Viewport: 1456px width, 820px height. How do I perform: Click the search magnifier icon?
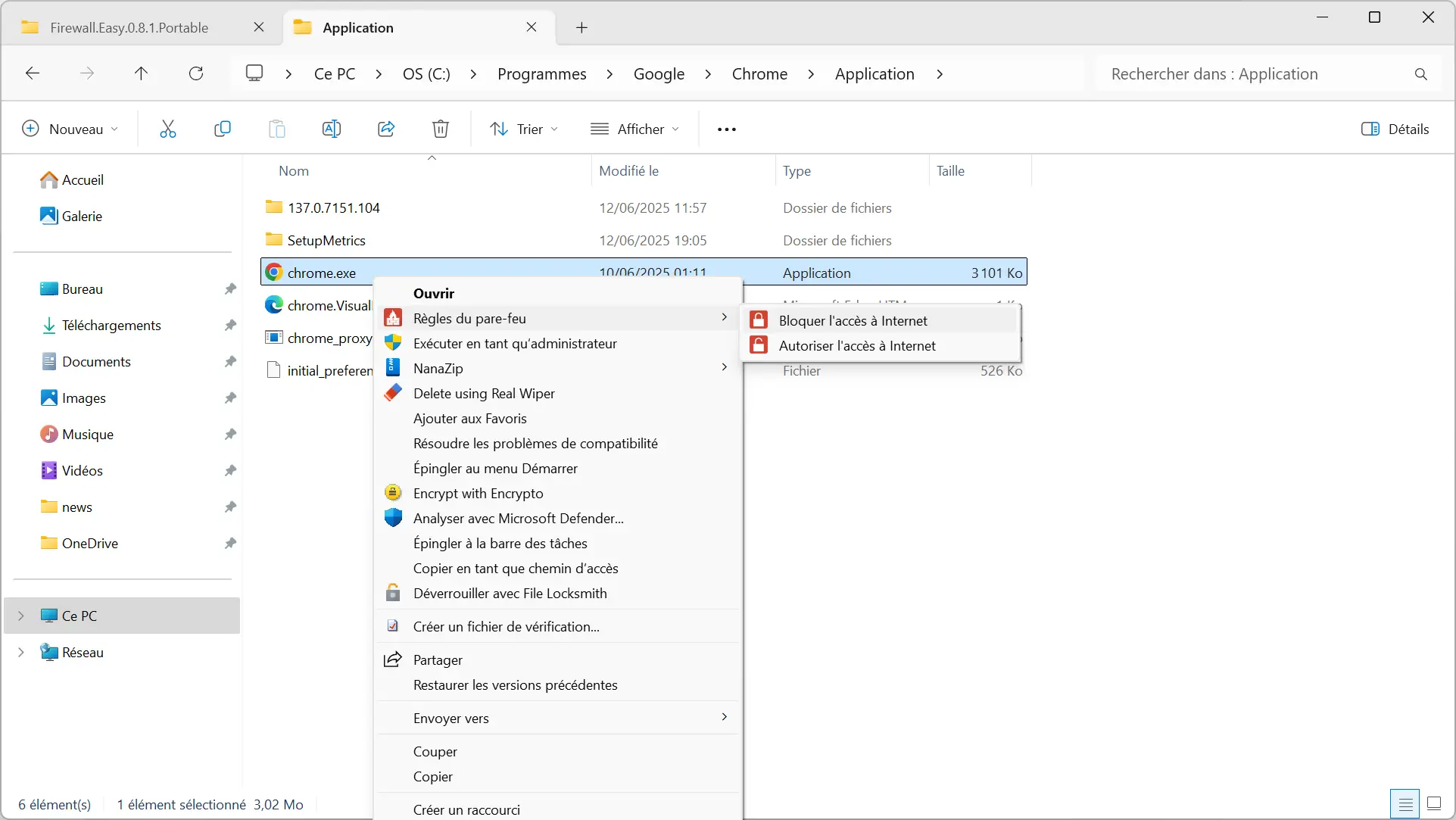[x=1421, y=74]
